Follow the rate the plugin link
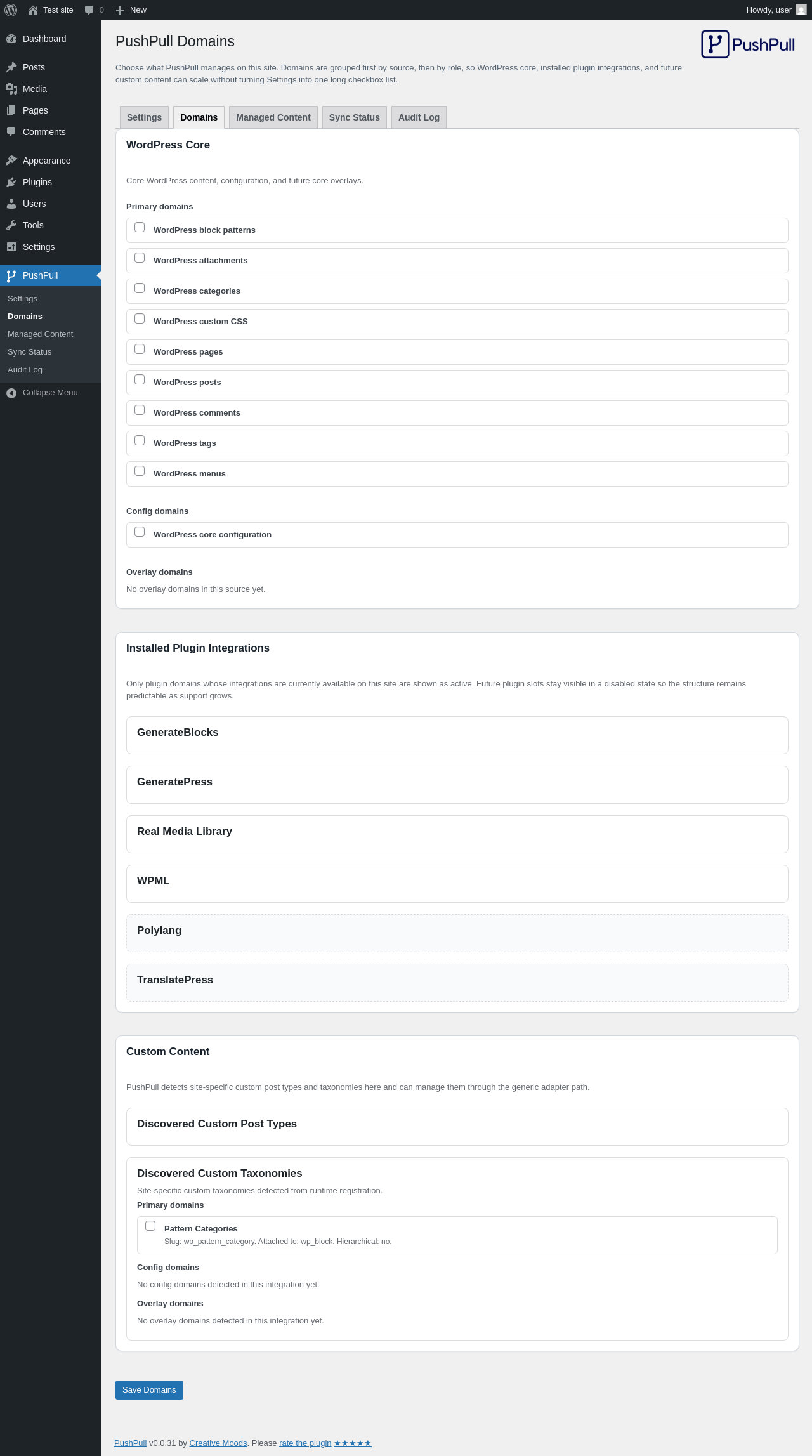The width and height of the screenshot is (812, 1456). coord(305,1443)
